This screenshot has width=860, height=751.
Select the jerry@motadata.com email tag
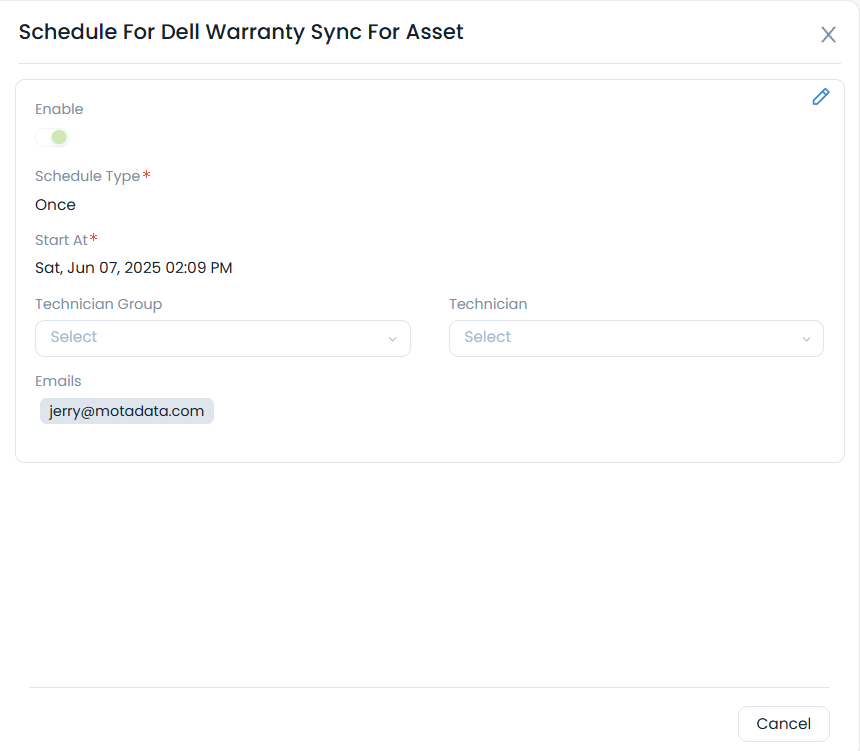point(127,411)
